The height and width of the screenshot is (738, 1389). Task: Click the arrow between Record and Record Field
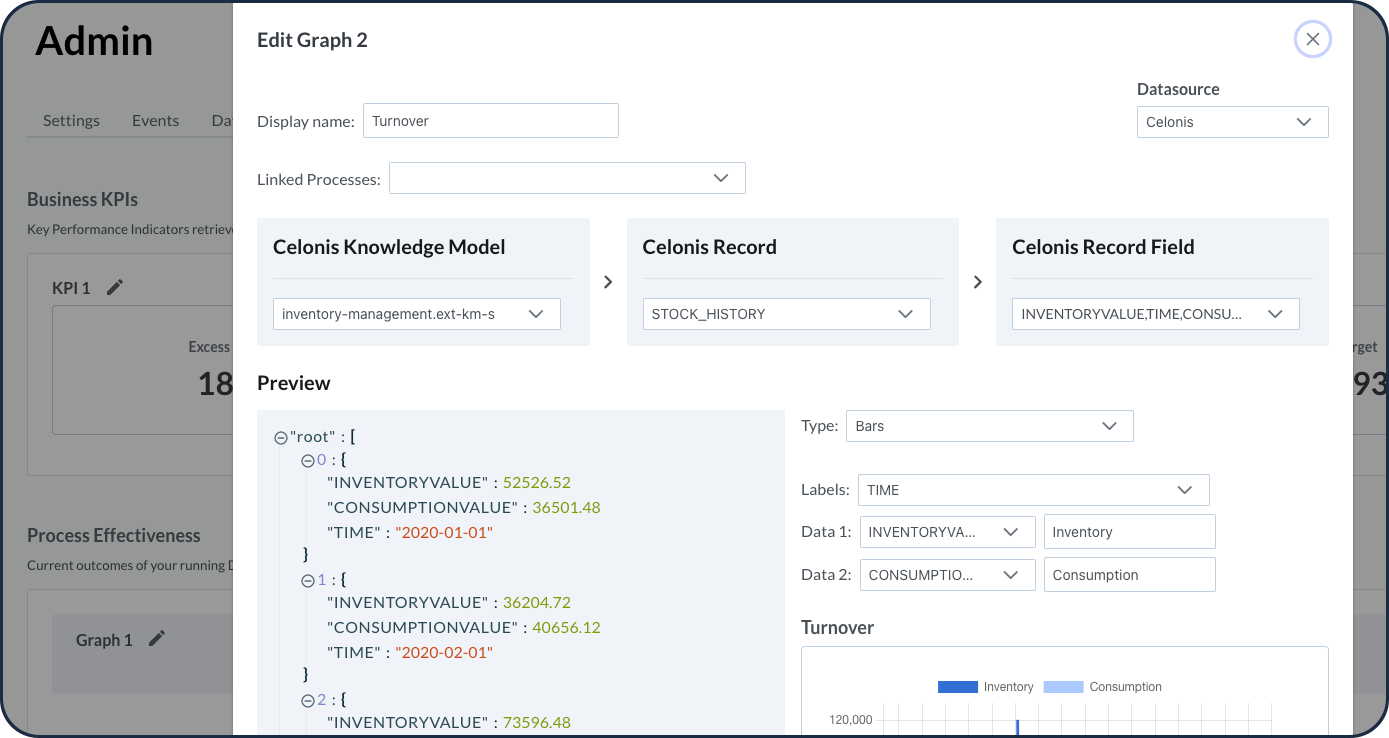[x=978, y=283]
